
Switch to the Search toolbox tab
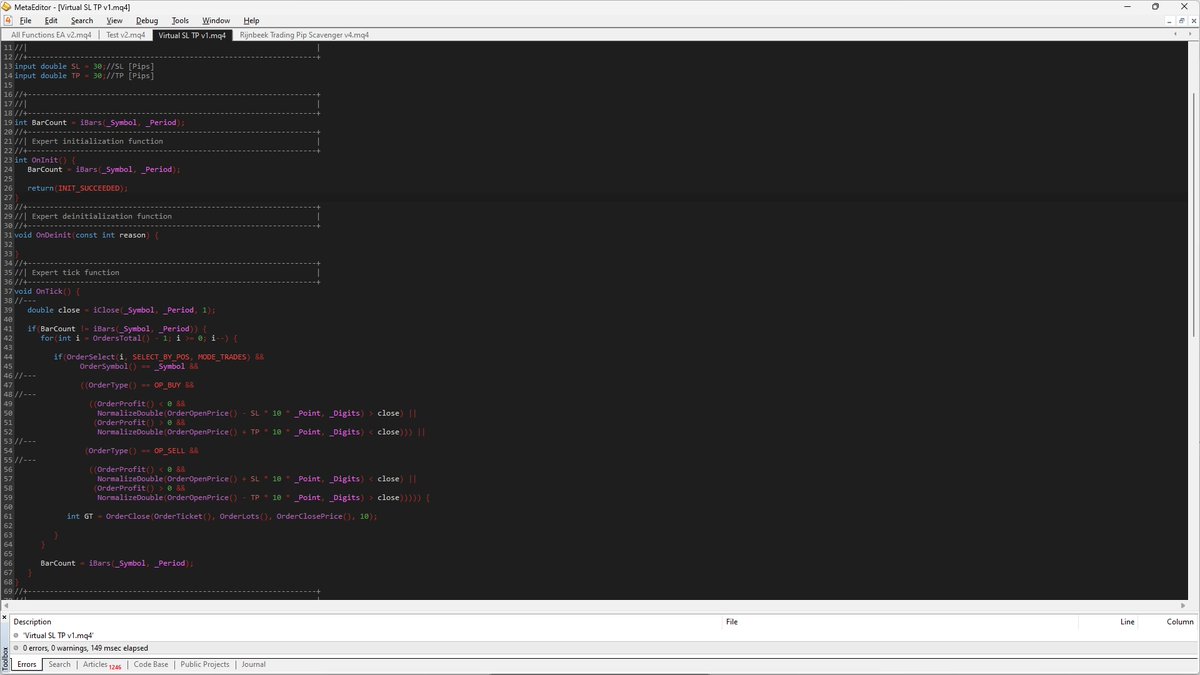[60, 664]
